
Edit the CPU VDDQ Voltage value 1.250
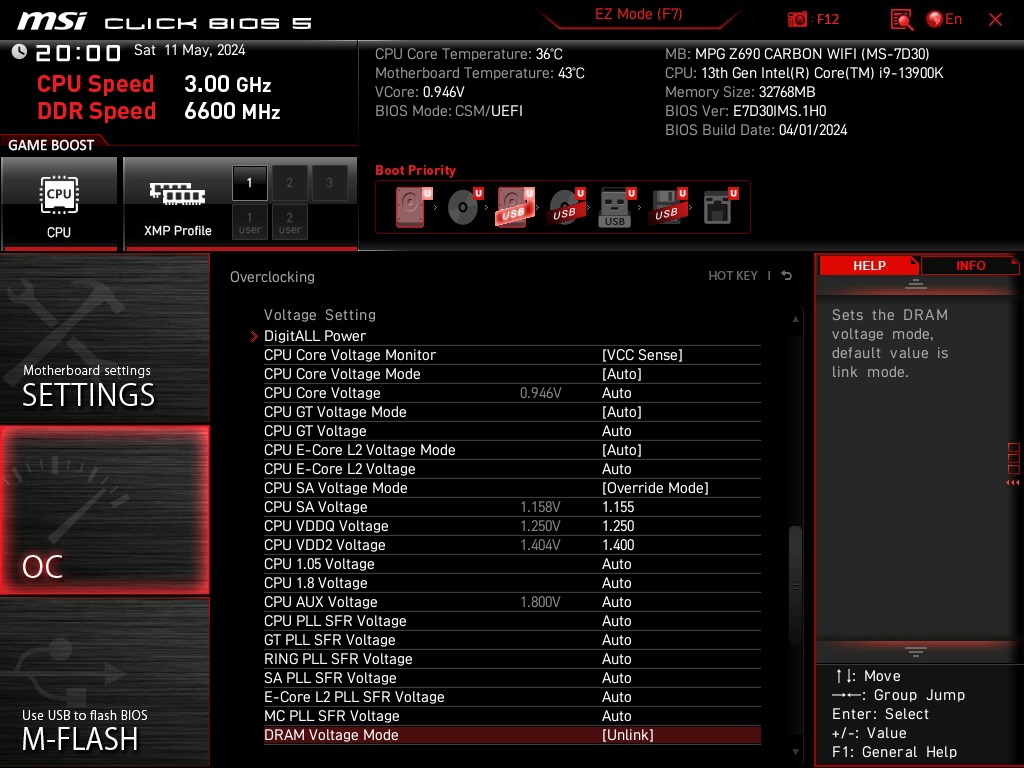tap(618, 526)
